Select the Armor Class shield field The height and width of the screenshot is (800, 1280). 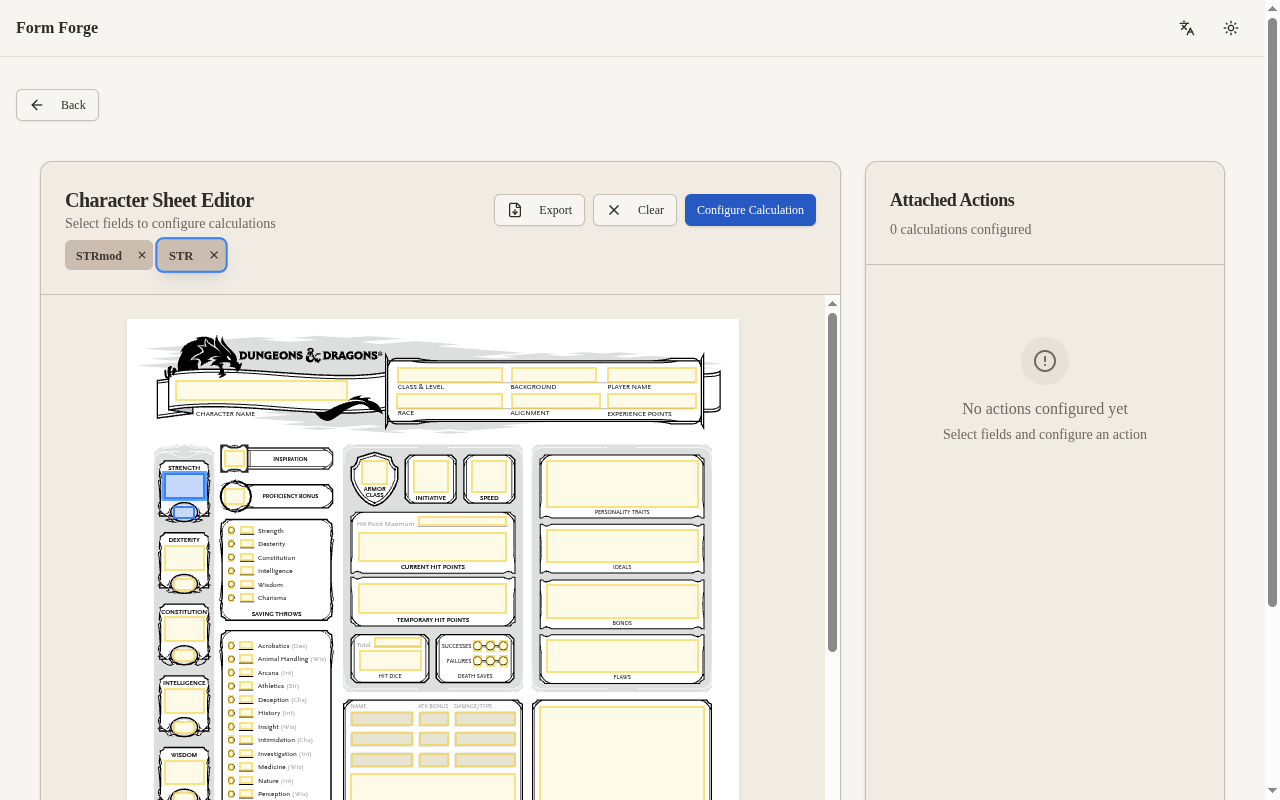pos(374,472)
